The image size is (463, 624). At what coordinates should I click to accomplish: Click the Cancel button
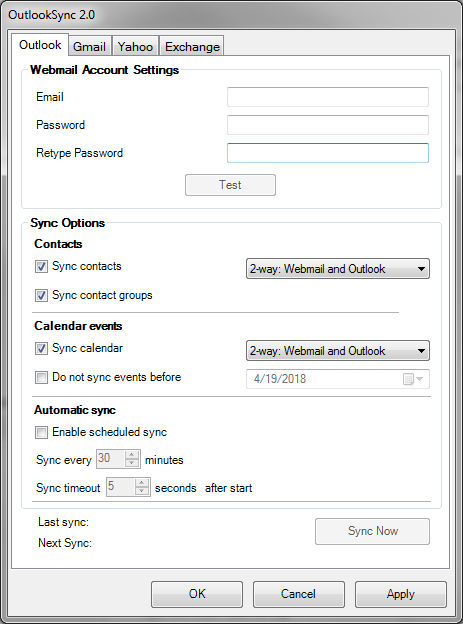[299, 594]
